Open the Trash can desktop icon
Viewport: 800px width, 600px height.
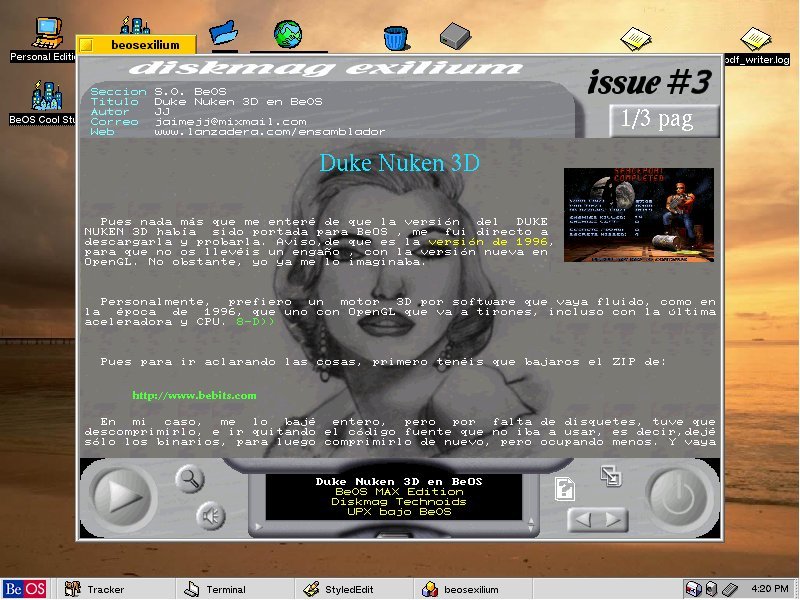pyautogui.click(x=395, y=37)
